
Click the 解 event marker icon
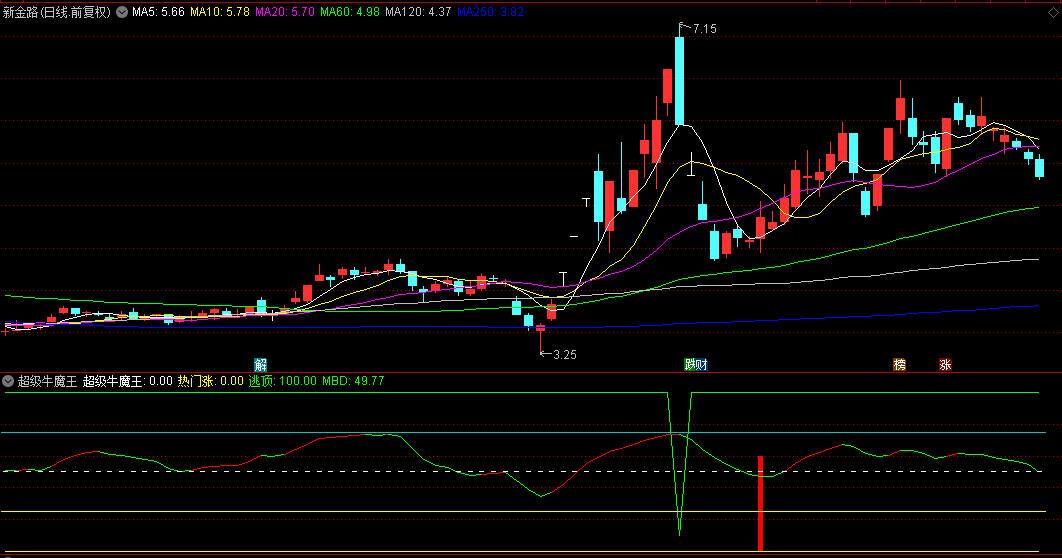coord(261,364)
